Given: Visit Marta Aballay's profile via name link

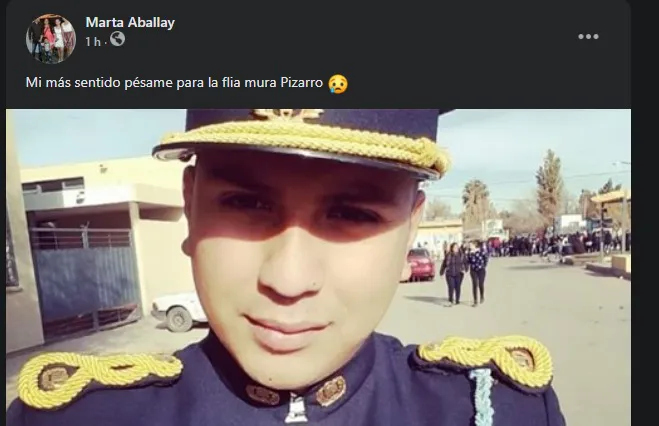Looking at the screenshot, I should pyautogui.click(x=130, y=22).
